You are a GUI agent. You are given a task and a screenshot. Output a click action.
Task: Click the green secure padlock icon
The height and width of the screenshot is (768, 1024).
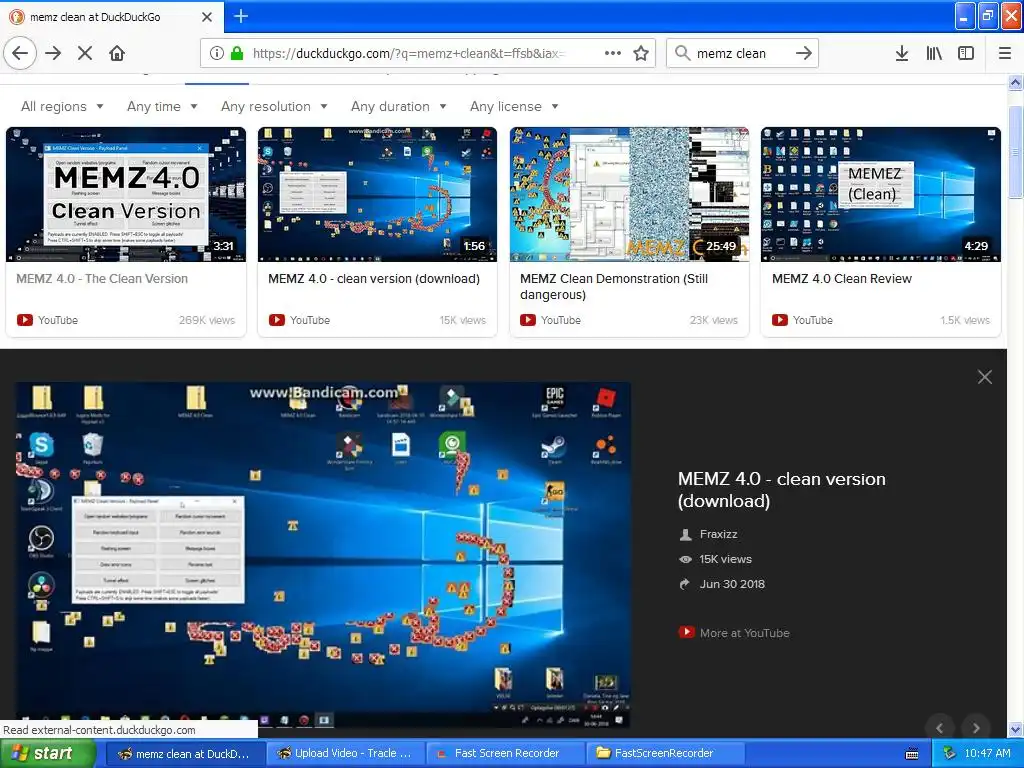pos(237,53)
